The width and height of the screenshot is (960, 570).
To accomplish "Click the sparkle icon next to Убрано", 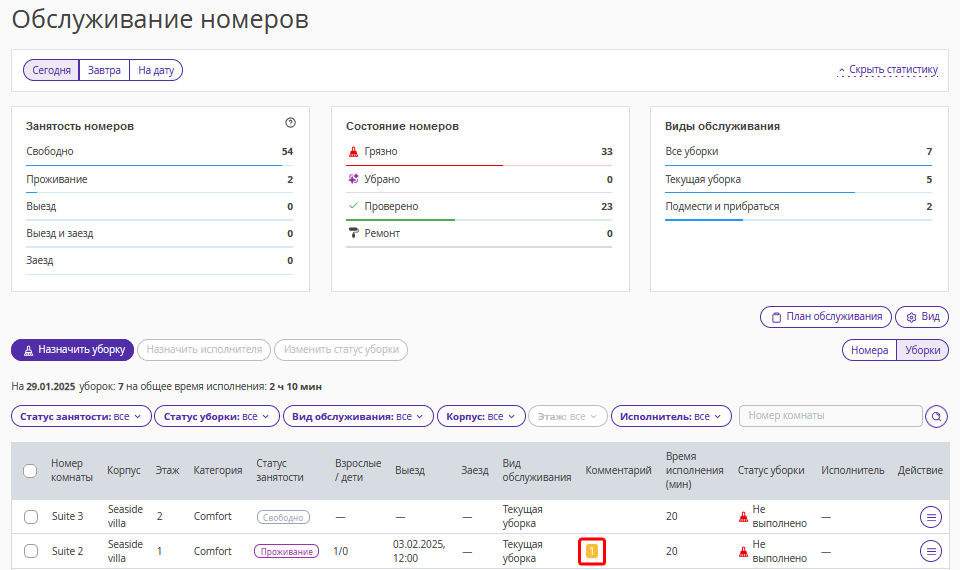I will tap(353, 179).
